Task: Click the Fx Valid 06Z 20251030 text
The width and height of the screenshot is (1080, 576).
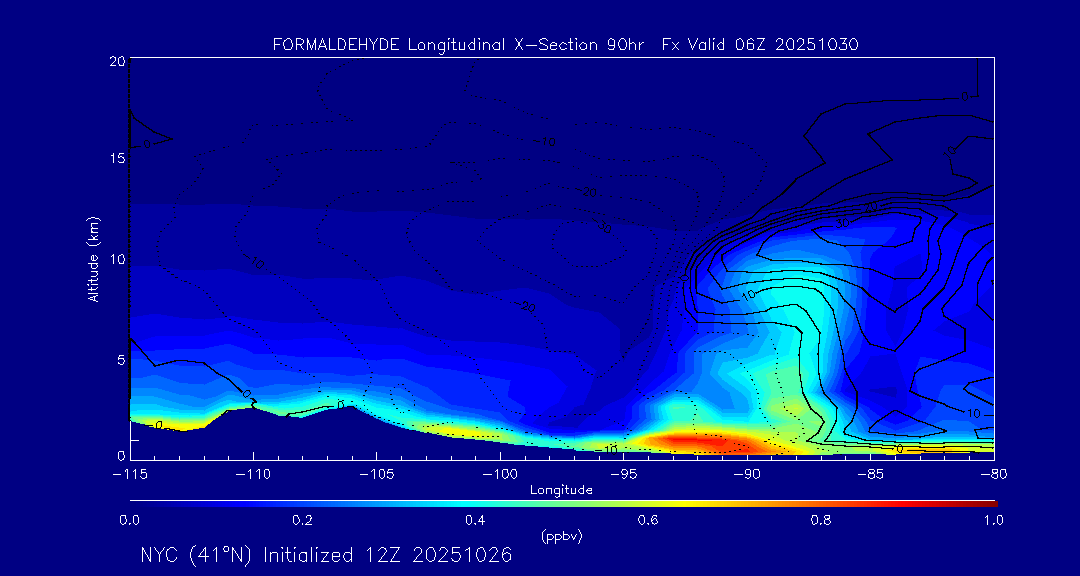Action: coord(760,45)
